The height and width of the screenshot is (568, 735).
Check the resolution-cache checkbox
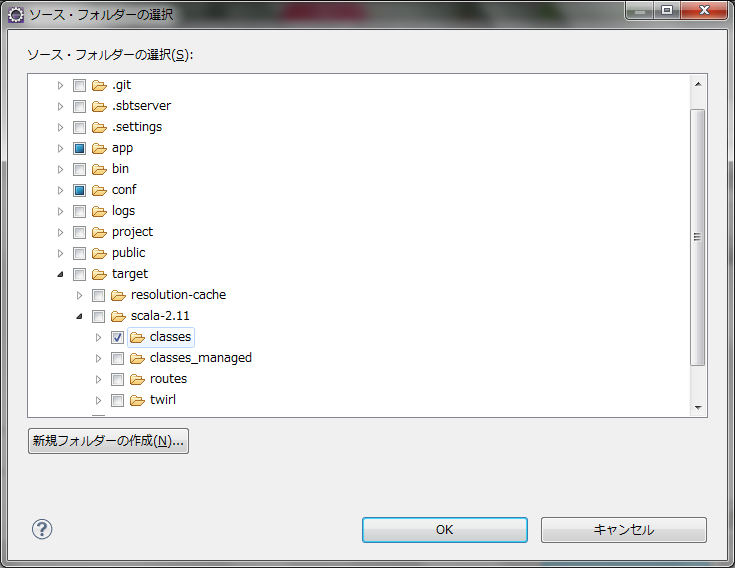coord(98,295)
